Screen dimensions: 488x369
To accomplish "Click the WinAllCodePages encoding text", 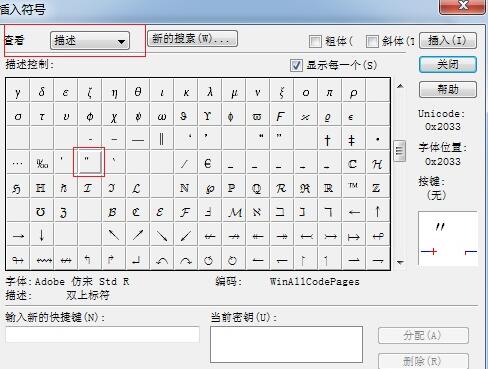I will [314, 282].
